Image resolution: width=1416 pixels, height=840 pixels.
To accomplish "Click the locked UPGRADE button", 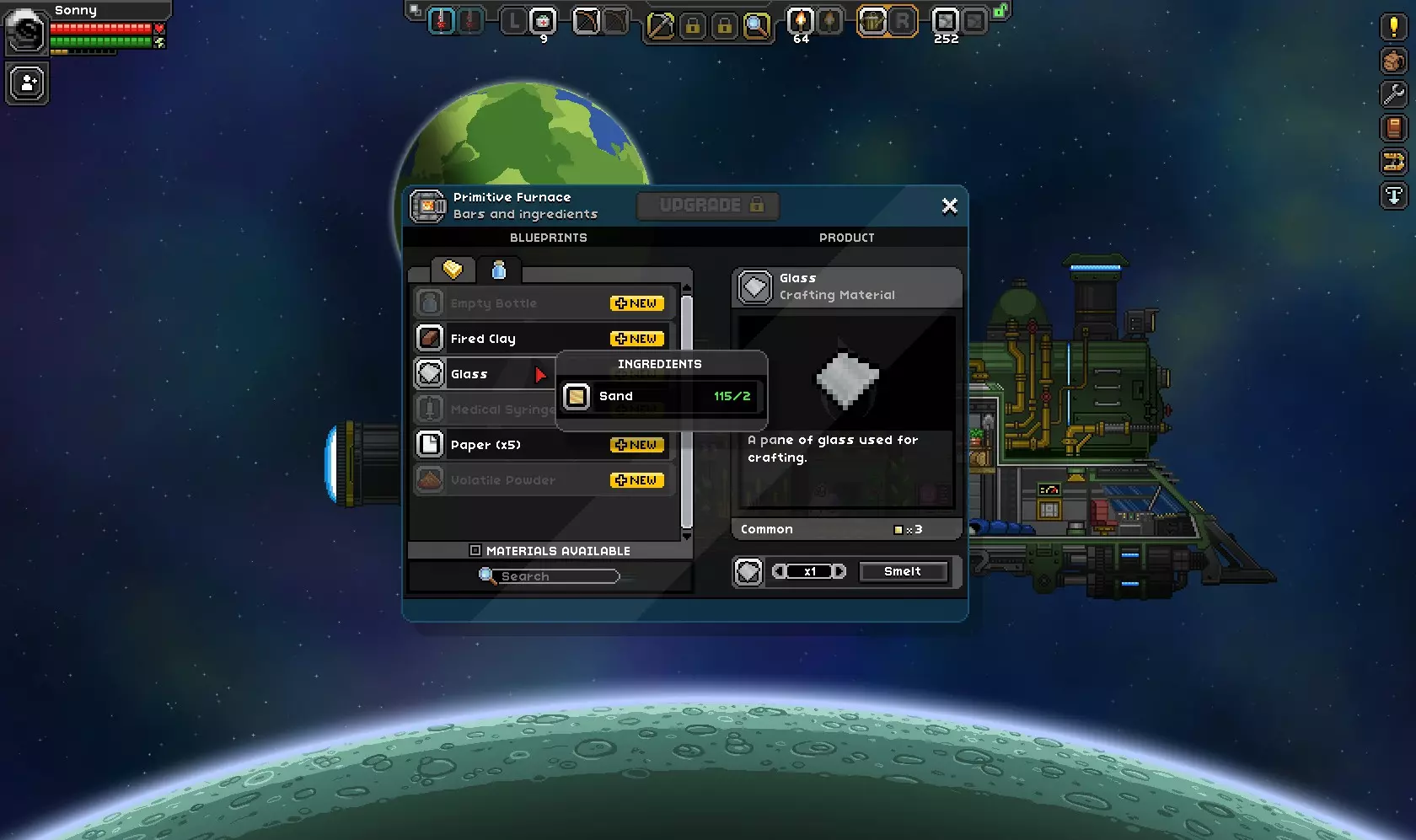I will [708, 206].
